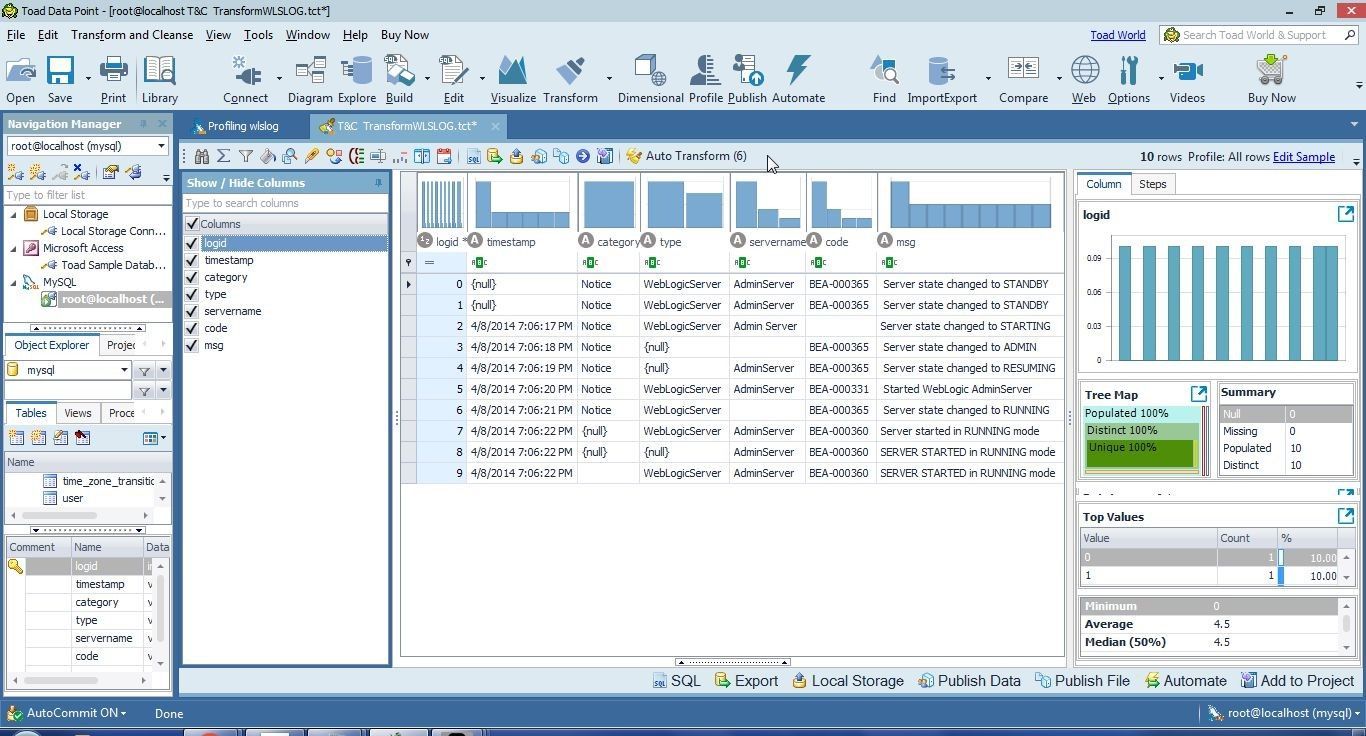Screen dimensions: 1366x736
Task: Click the highlighter icon in transform toolbar
Action: (311, 156)
